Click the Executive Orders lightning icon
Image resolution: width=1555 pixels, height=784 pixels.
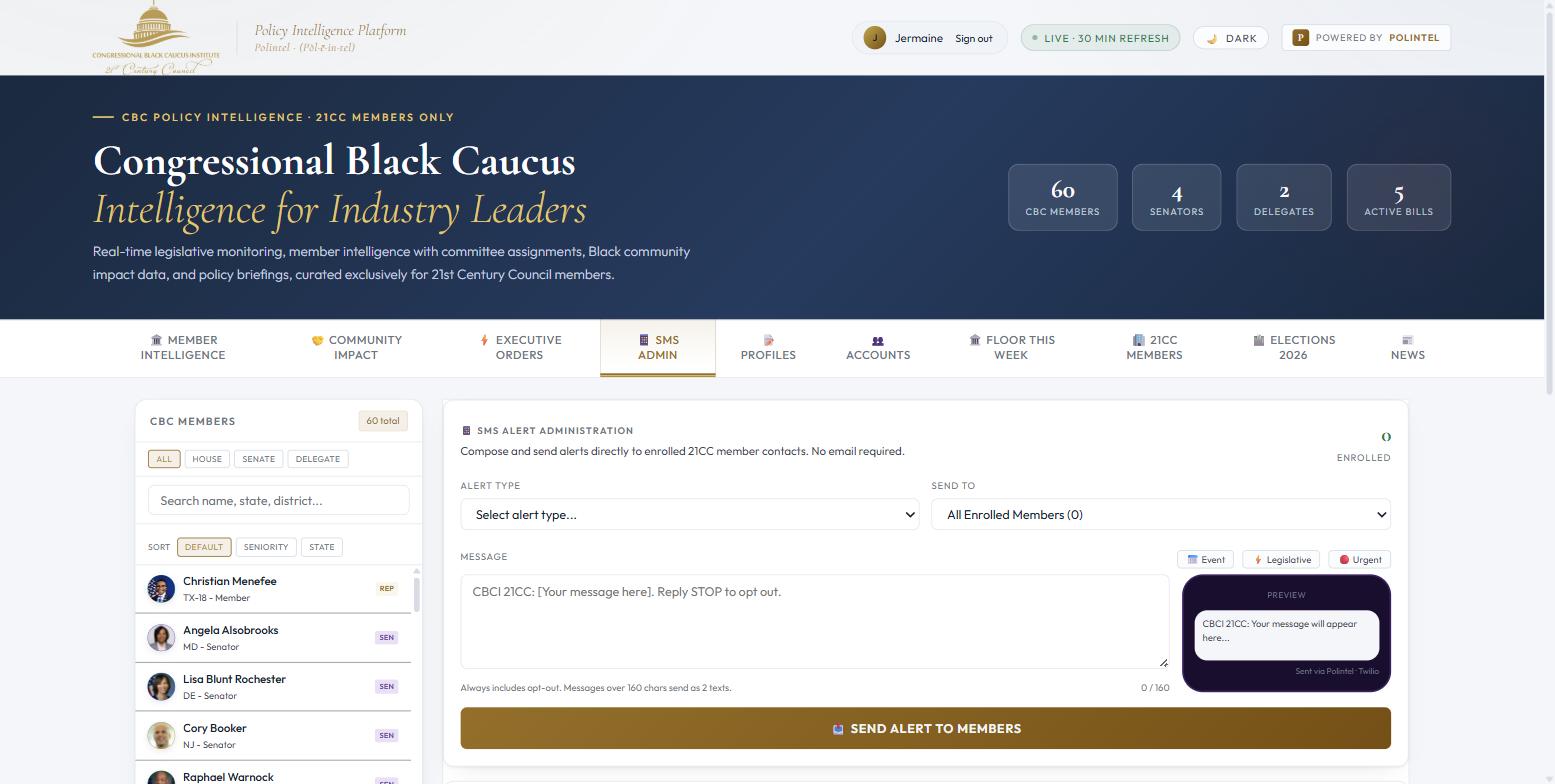click(485, 340)
